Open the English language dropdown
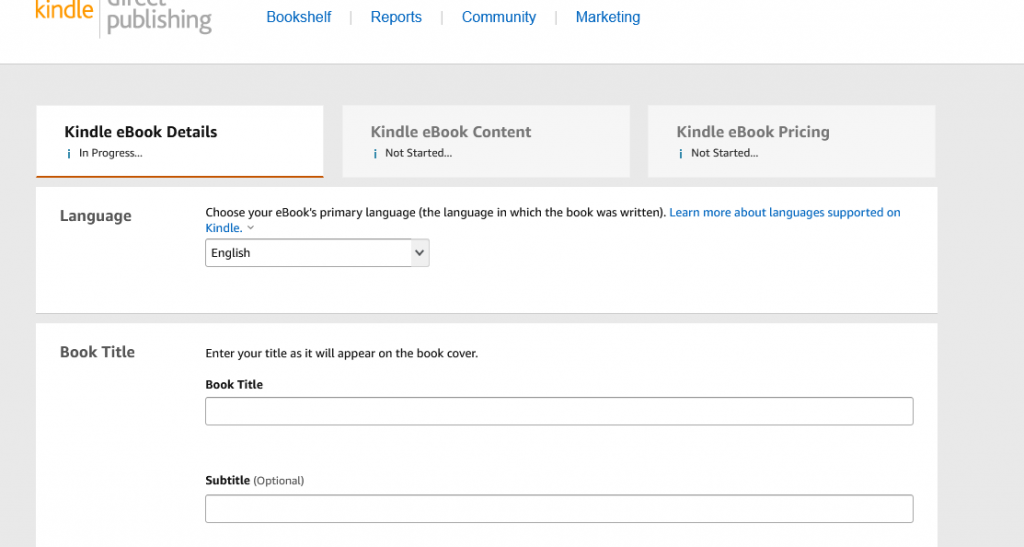 pyautogui.click(x=317, y=253)
